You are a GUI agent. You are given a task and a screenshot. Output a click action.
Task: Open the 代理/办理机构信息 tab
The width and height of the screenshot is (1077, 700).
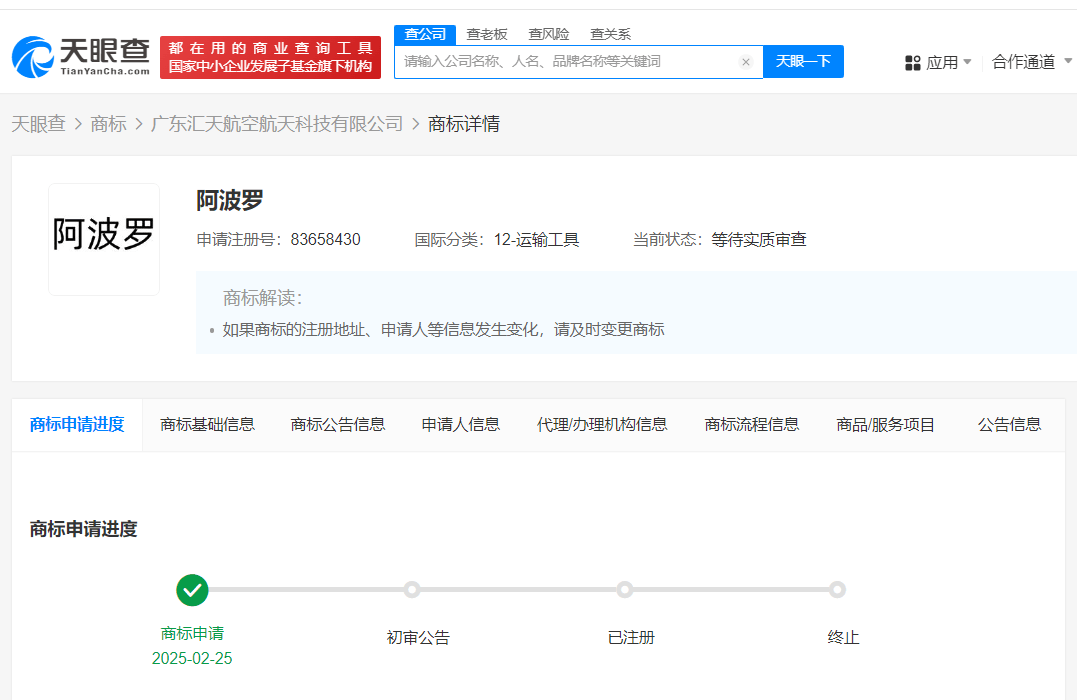click(x=602, y=425)
